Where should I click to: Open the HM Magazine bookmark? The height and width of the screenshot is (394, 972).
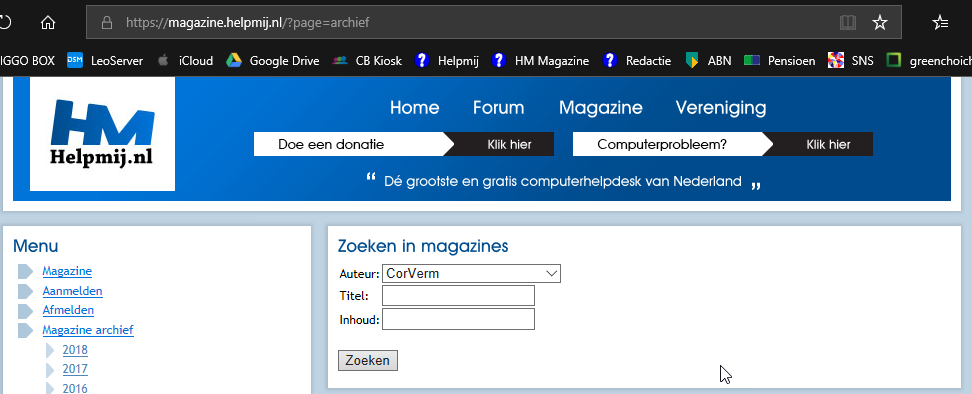point(540,61)
